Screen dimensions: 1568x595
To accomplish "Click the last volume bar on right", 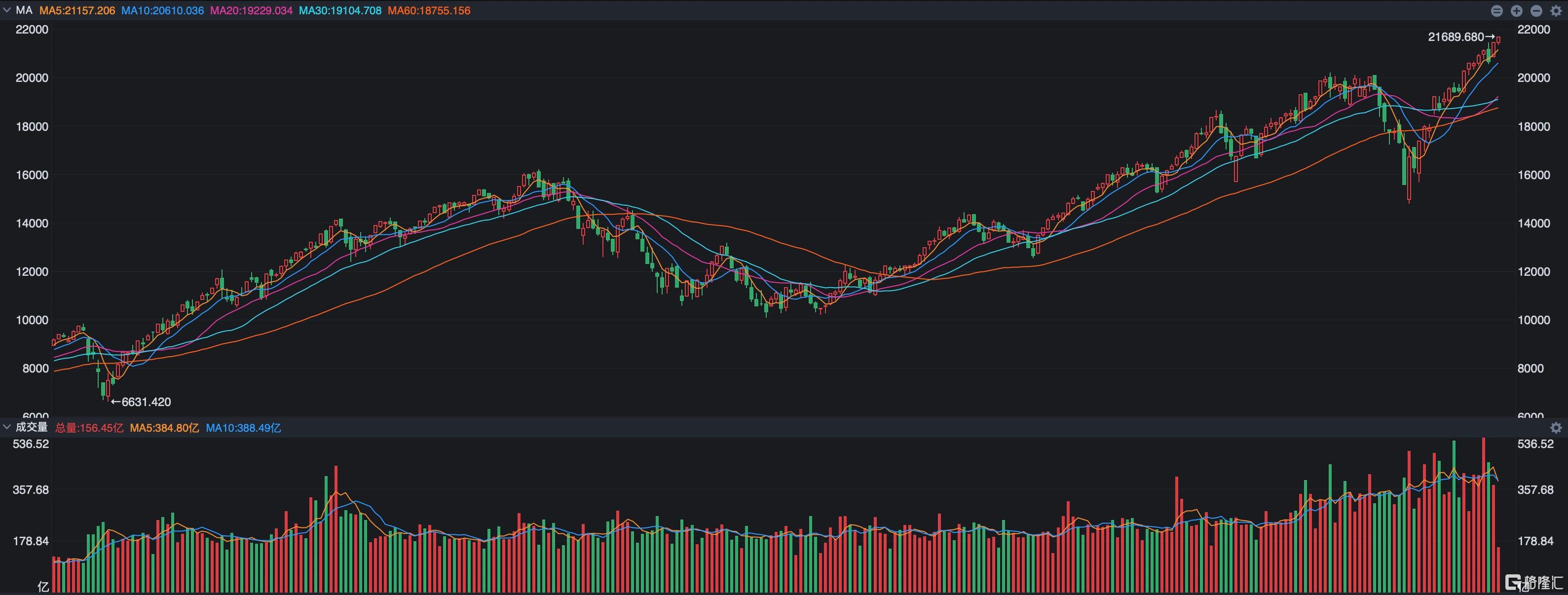I will (1498, 569).
